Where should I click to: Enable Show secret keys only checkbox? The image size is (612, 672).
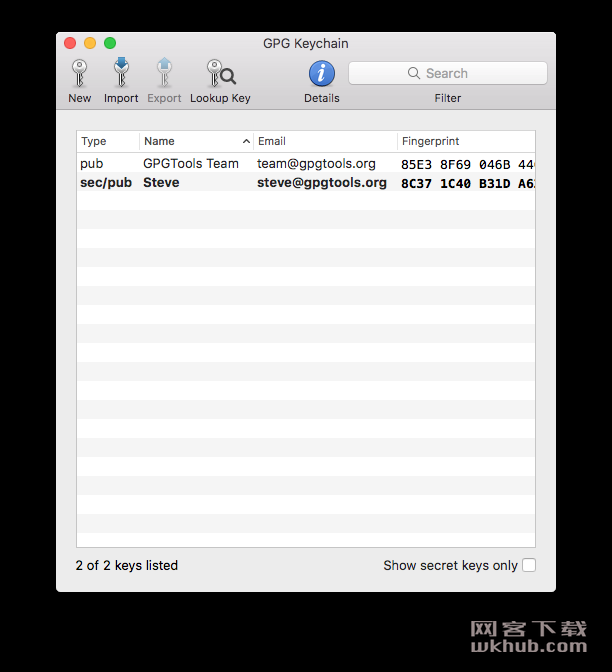[x=529, y=565]
